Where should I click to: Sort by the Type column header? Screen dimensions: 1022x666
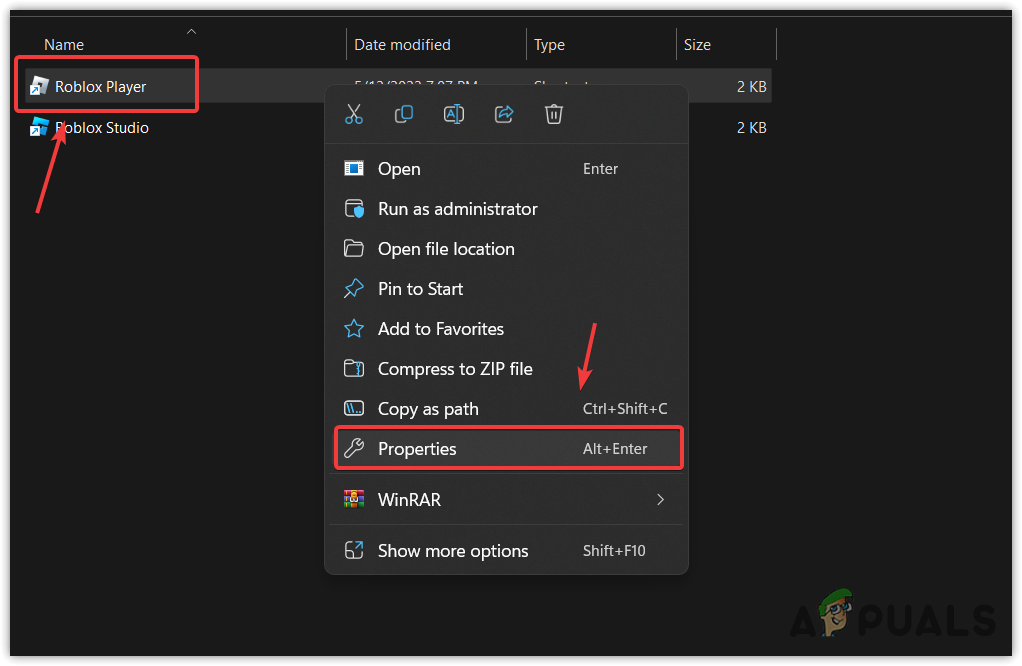pos(549,45)
